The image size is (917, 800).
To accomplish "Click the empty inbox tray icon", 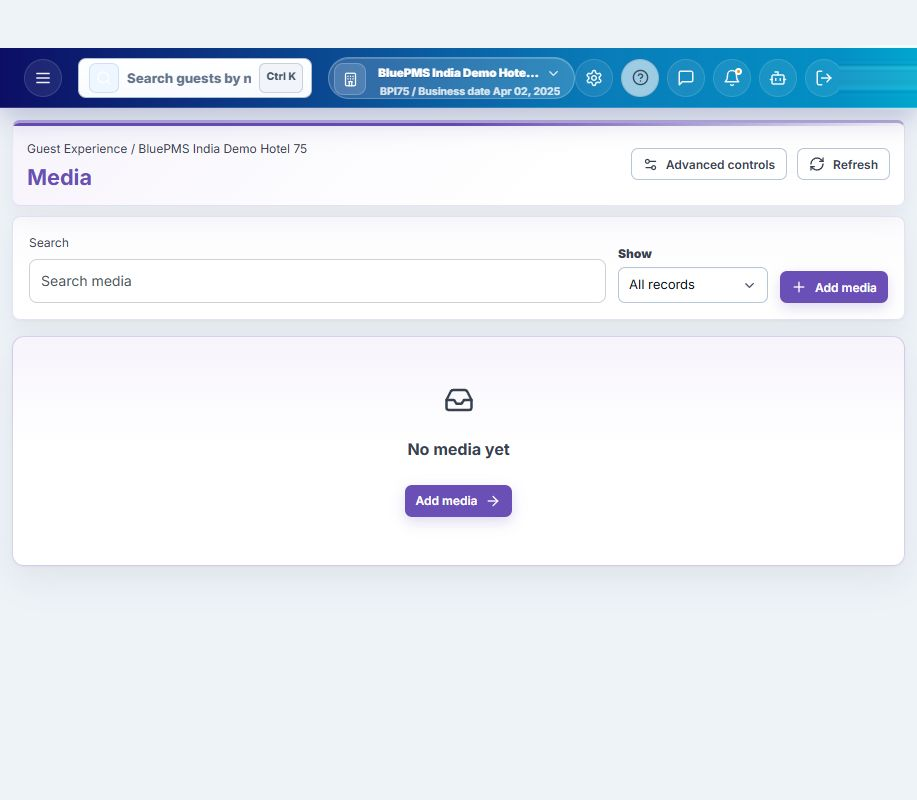I will click(x=458, y=401).
